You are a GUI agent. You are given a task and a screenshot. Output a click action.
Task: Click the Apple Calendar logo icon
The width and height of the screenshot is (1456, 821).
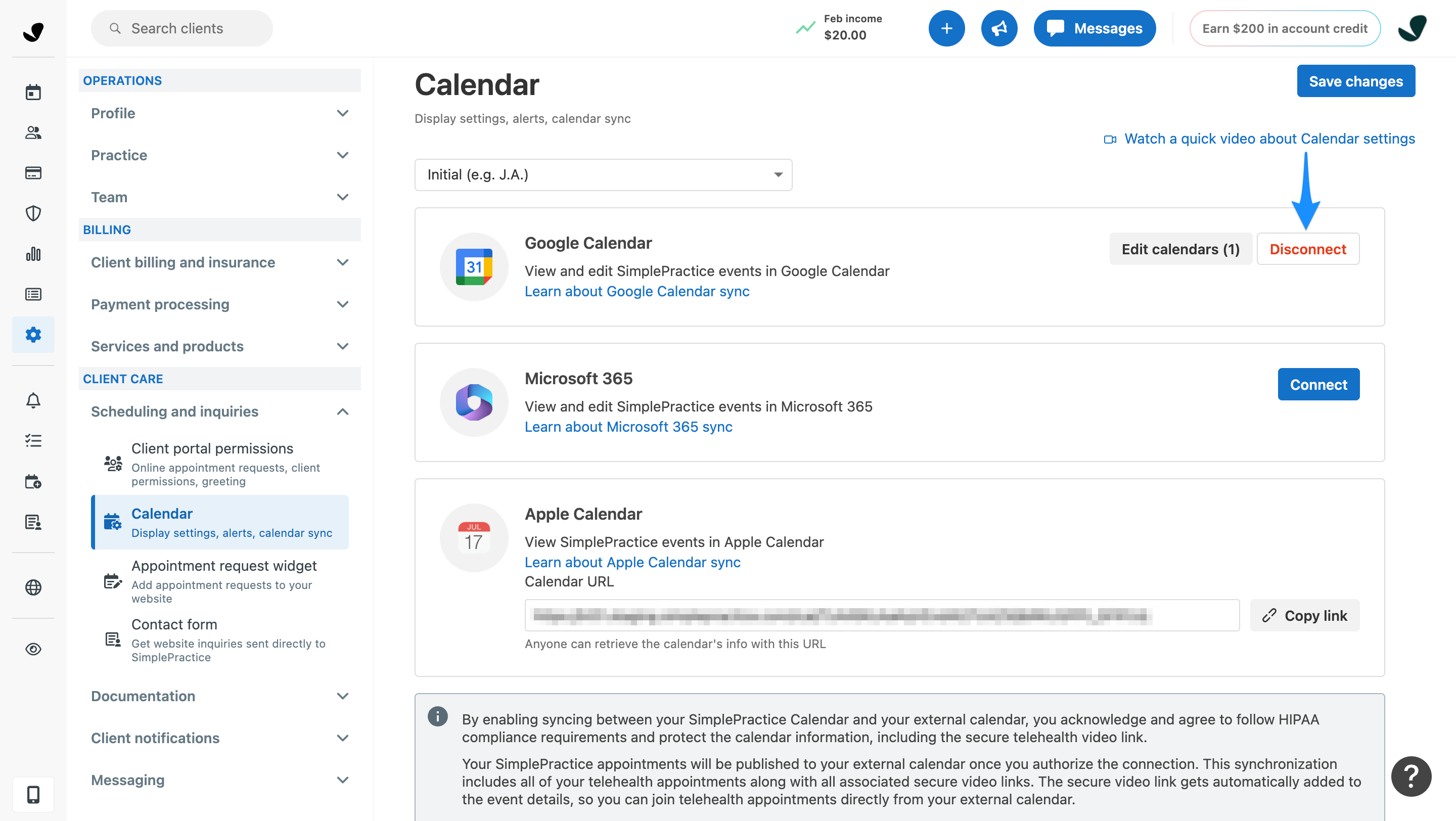point(474,538)
